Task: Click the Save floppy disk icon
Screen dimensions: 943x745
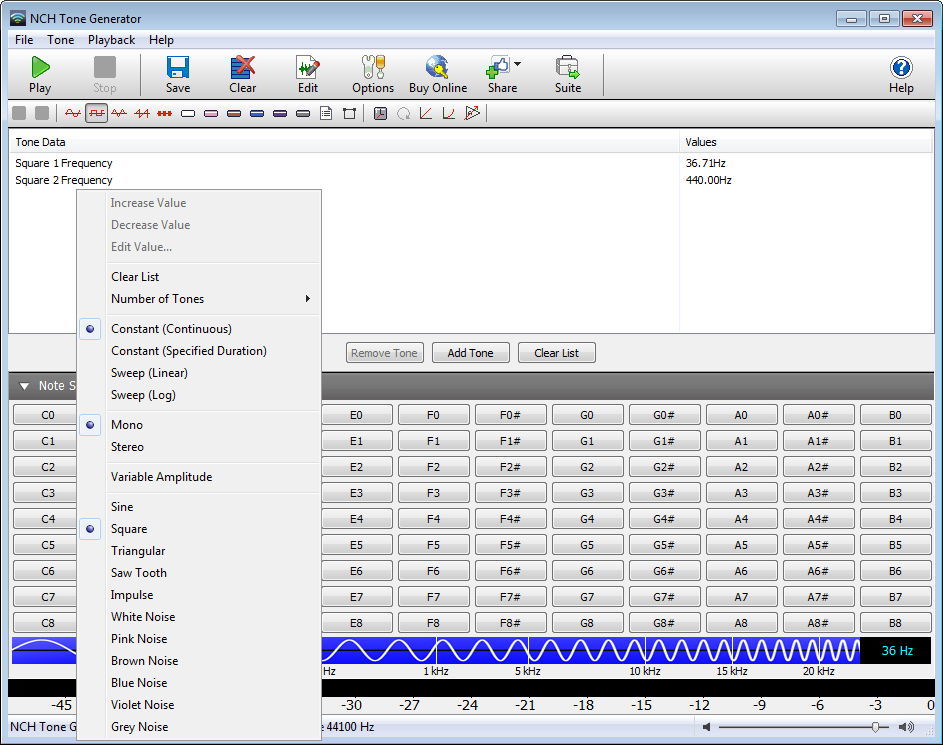Action: [x=178, y=67]
